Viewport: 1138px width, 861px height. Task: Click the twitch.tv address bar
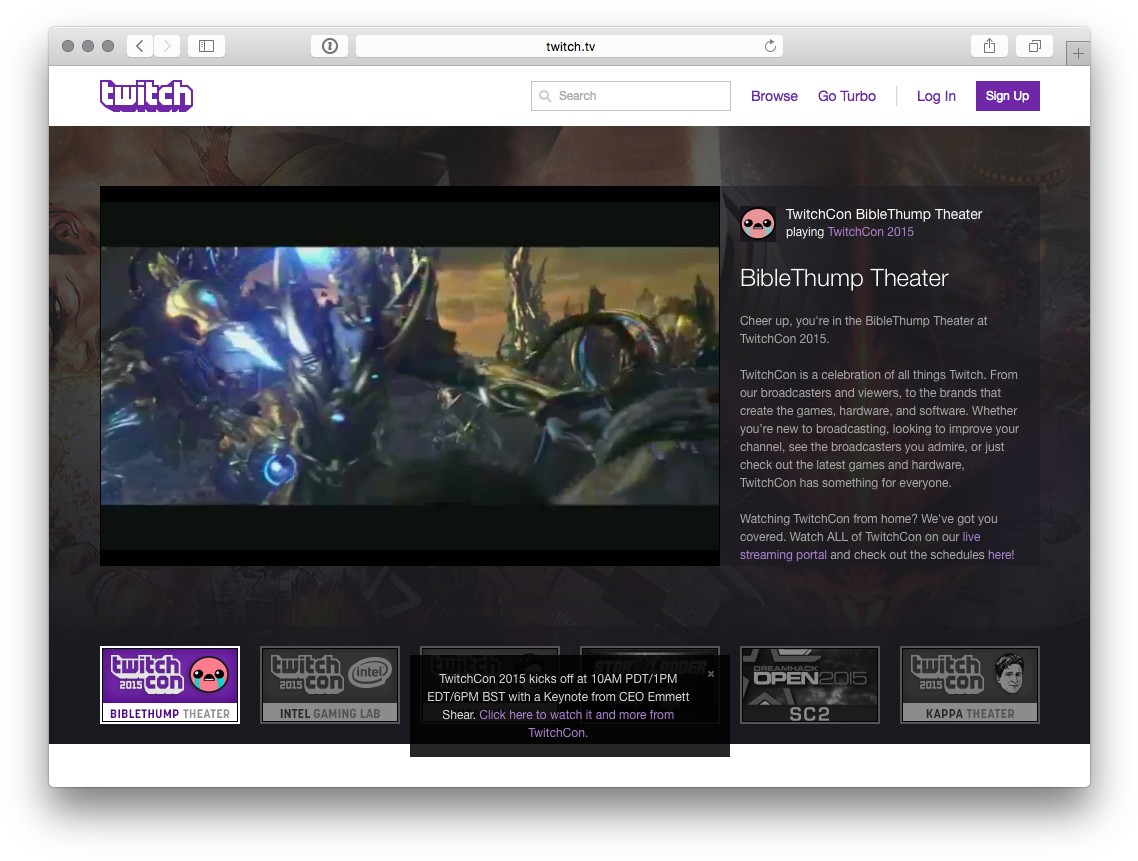[x=570, y=46]
